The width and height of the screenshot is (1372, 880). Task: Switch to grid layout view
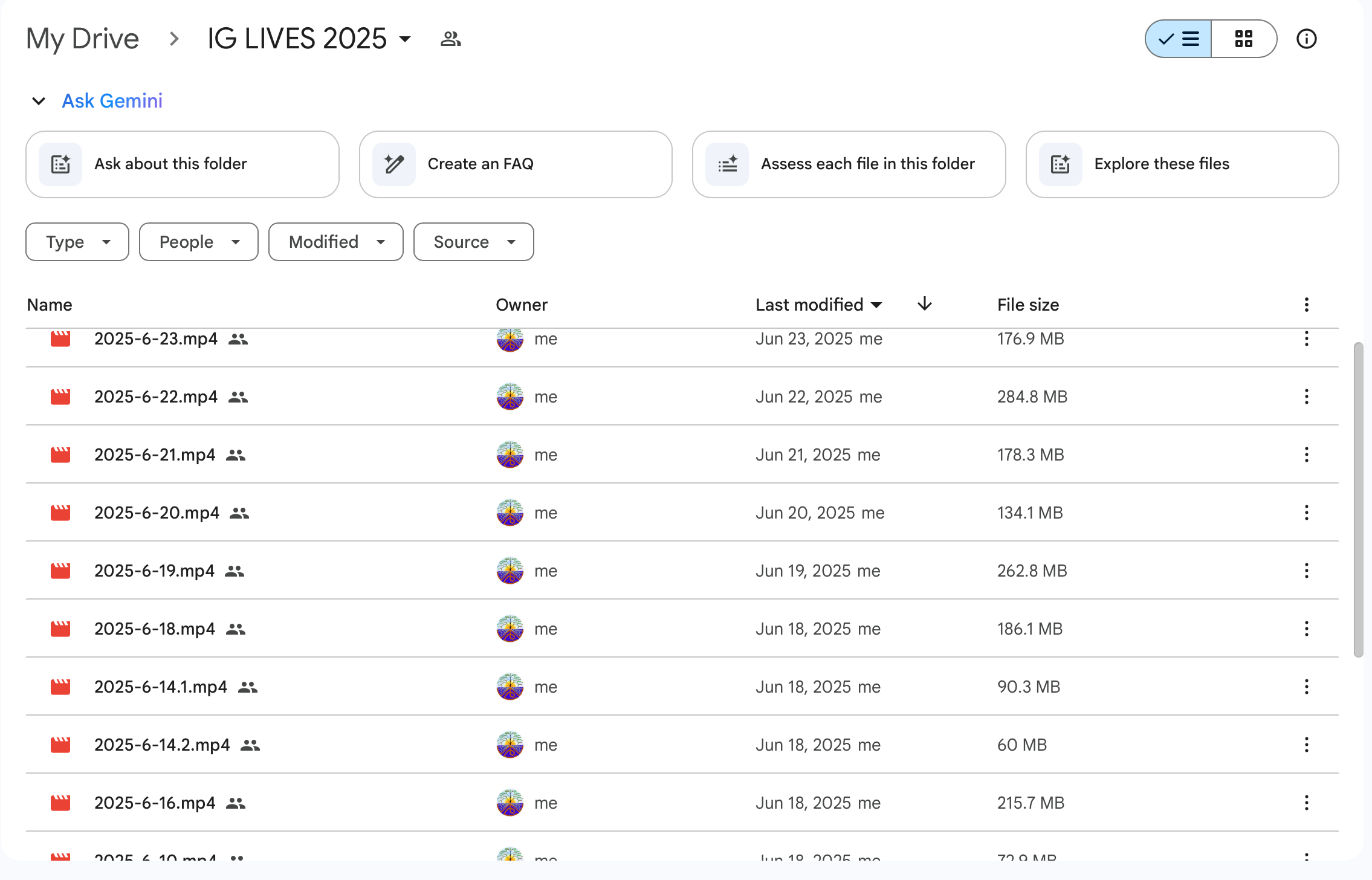pyautogui.click(x=1243, y=39)
